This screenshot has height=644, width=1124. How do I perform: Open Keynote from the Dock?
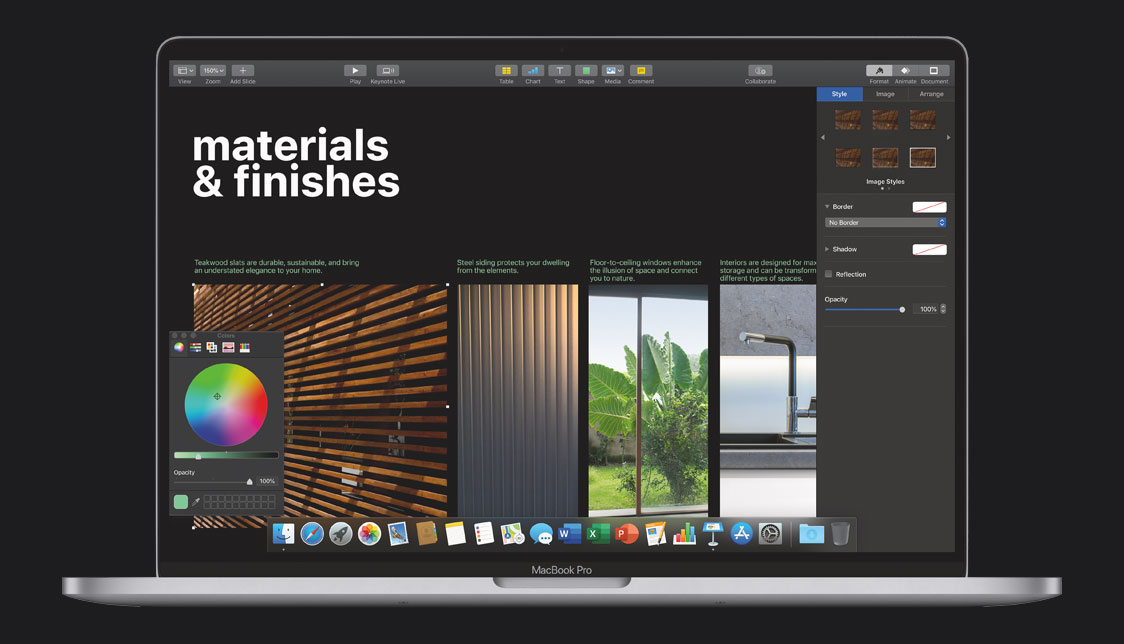click(713, 534)
